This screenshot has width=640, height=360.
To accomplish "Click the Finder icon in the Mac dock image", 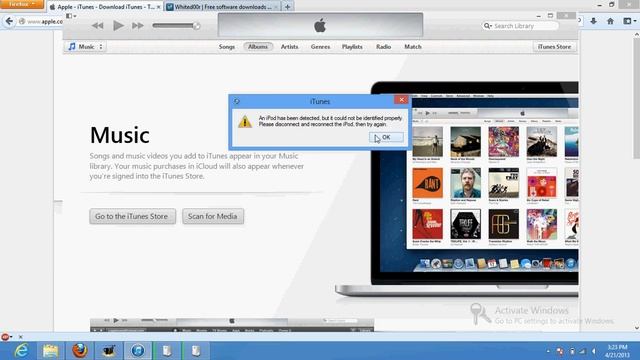I will click(x=425, y=264).
